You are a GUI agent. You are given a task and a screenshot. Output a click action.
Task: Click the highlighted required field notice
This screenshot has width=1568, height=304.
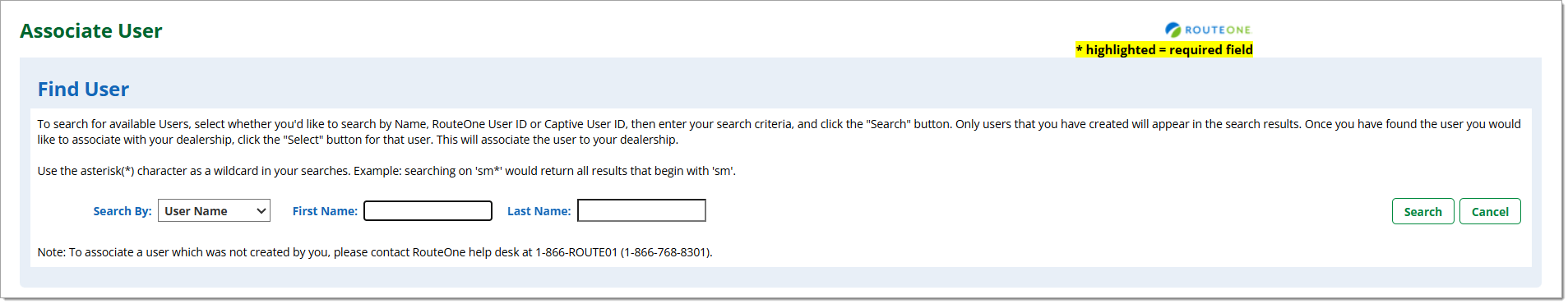point(1164,49)
